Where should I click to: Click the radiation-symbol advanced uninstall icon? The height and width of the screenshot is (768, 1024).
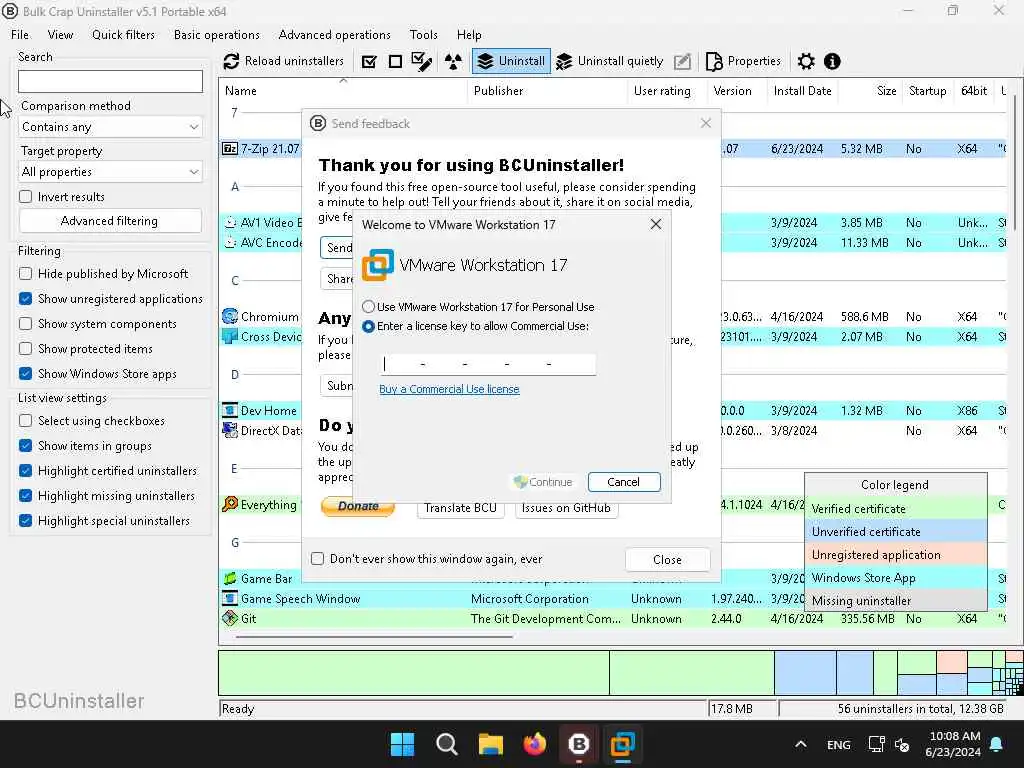(x=453, y=61)
